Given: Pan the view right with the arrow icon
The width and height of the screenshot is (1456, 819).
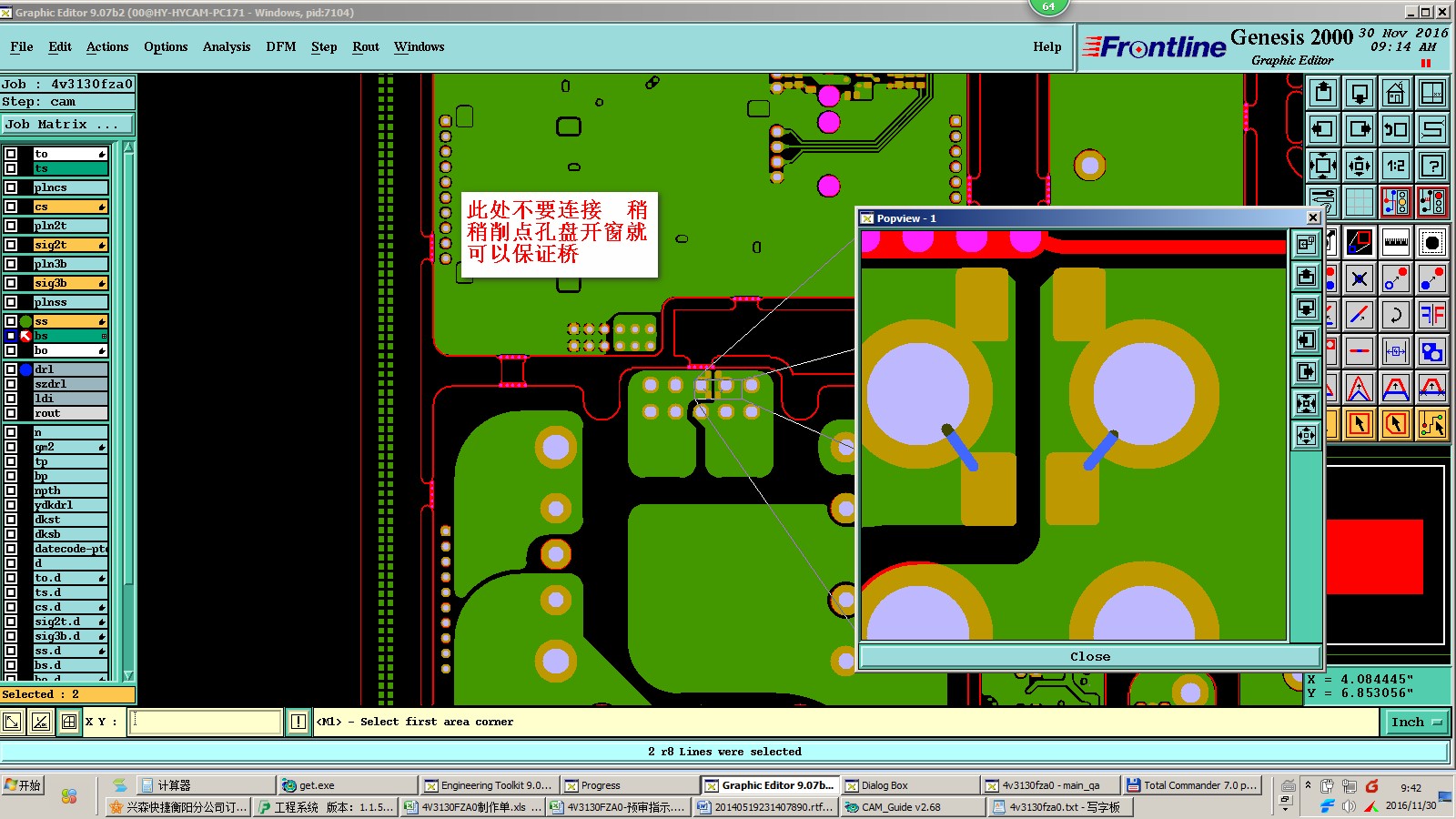Looking at the screenshot, I should click(x=1360, y=129).
